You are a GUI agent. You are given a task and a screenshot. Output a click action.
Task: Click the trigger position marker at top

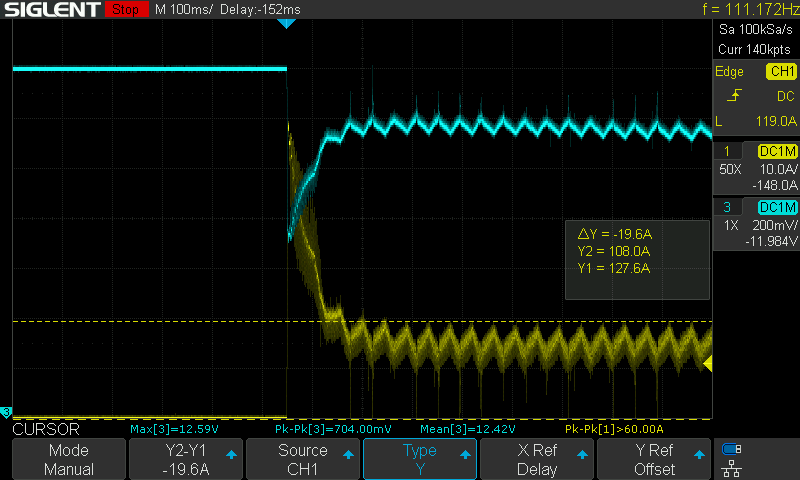(x=287, y=22)
